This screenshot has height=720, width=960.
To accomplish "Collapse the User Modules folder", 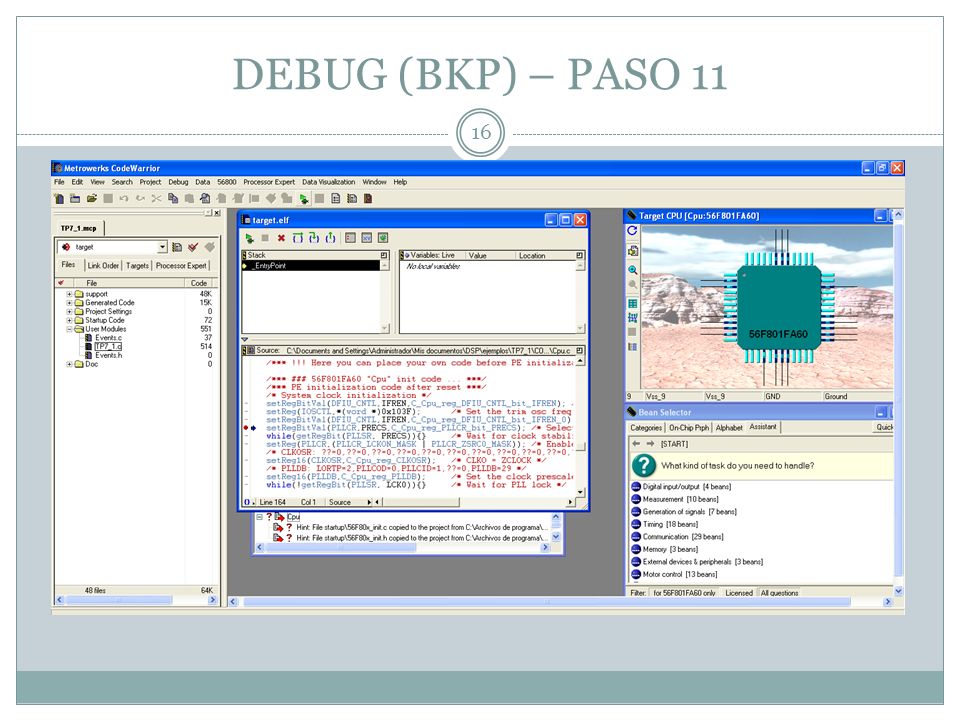I will coord(69,329).
